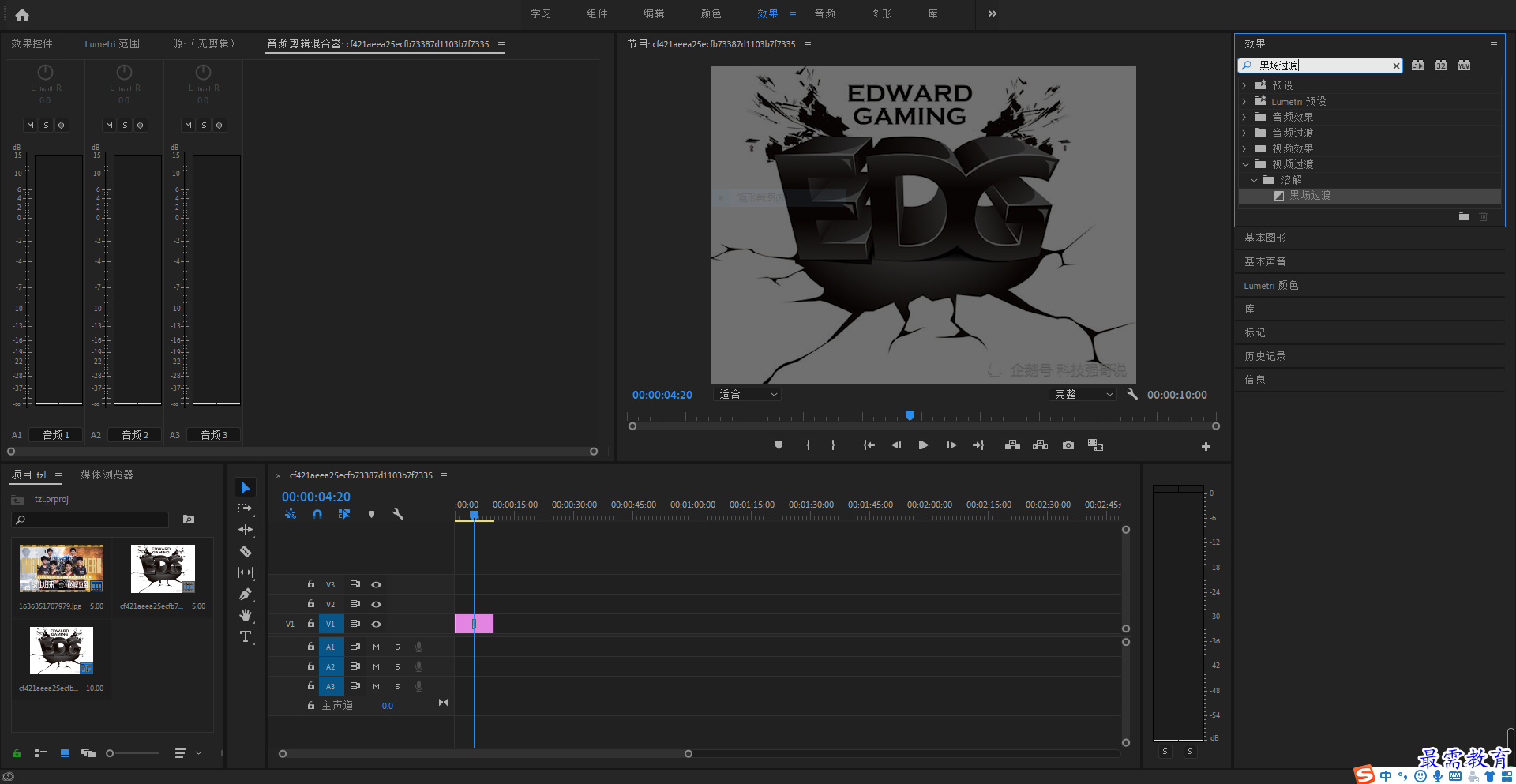This screenshot has height=784, width=1516.
Task: Toggle V1 track output eye
Action: click(377, 625)
